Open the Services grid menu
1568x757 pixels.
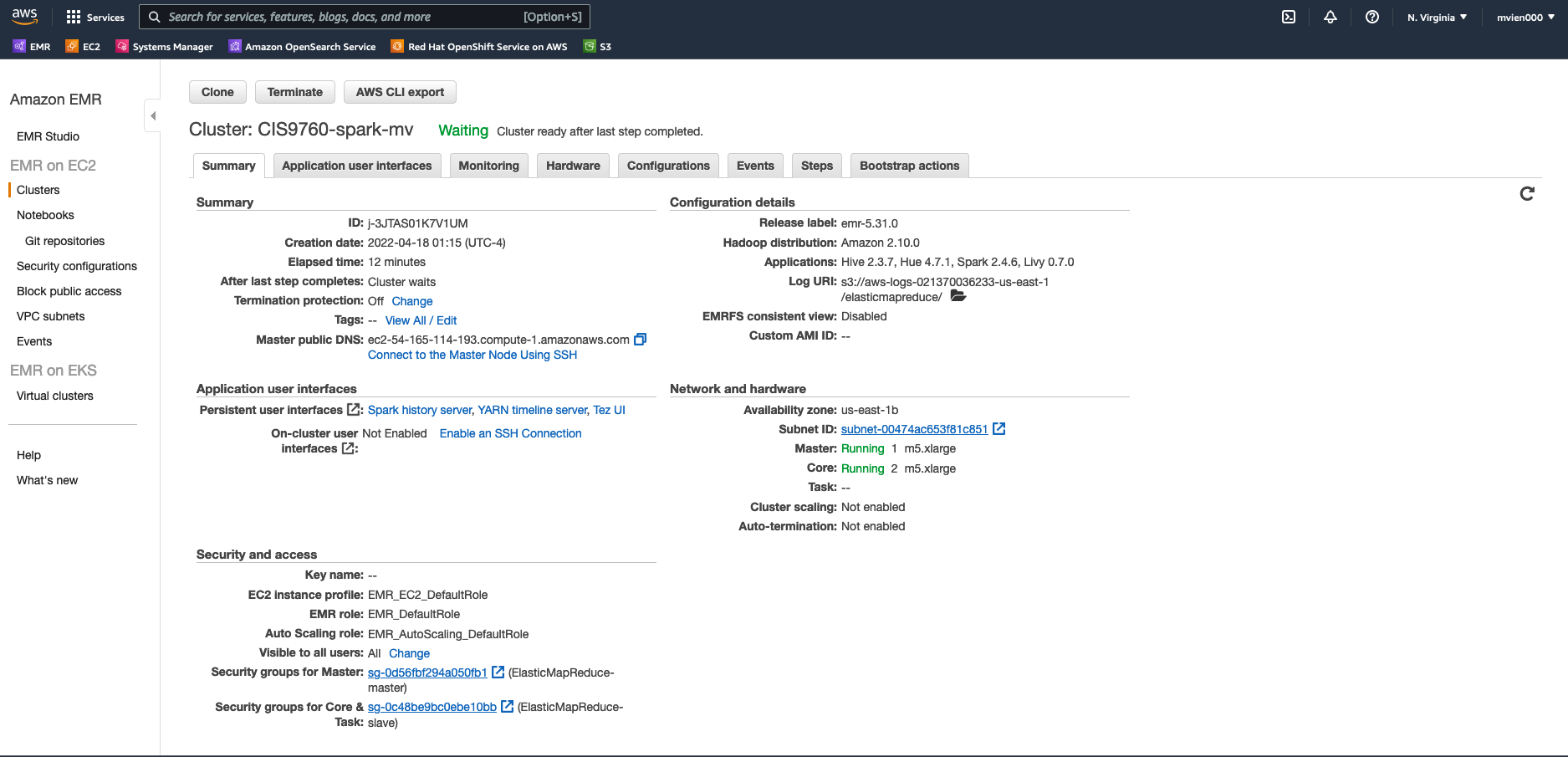coord(94,17)
